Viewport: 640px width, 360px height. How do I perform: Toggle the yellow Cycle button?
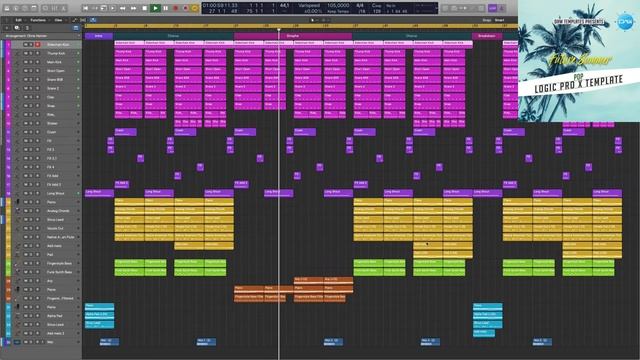(195, 8)
